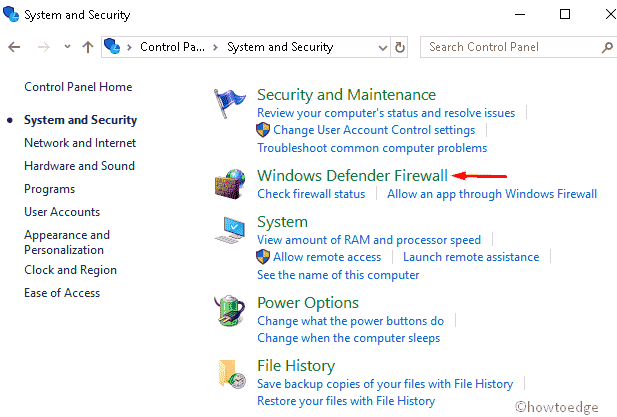Screen dimensions: 617x417
Task: View amount of RAM and processor speed
Action: point(369,240)
